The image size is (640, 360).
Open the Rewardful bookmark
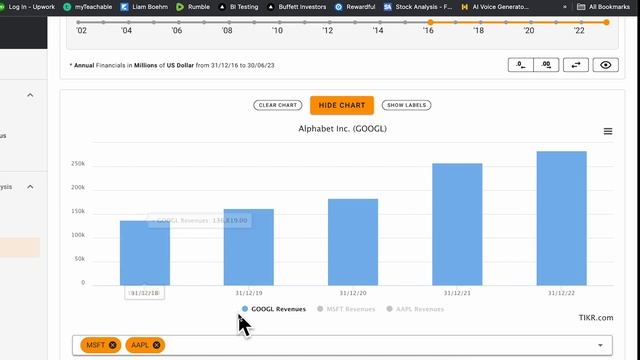tap(355, 7)
